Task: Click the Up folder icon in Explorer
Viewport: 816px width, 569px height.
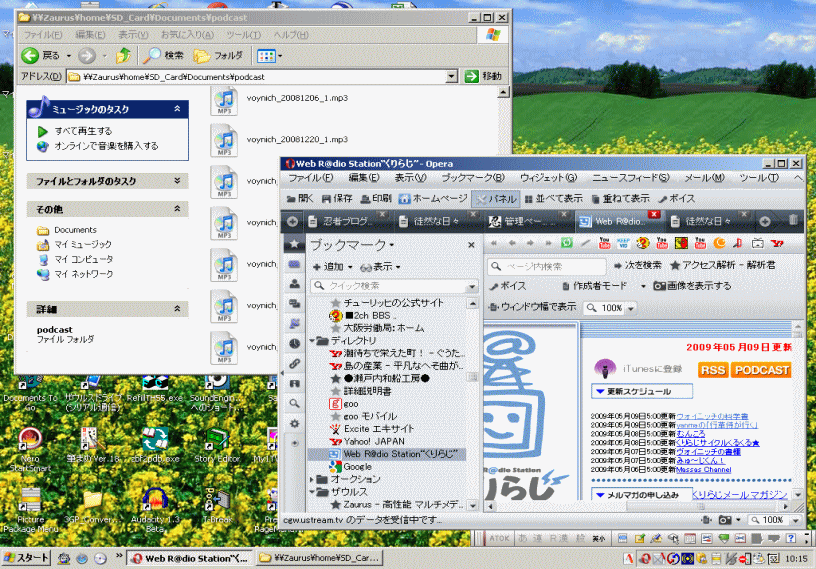Action: [x=123, y=55]
